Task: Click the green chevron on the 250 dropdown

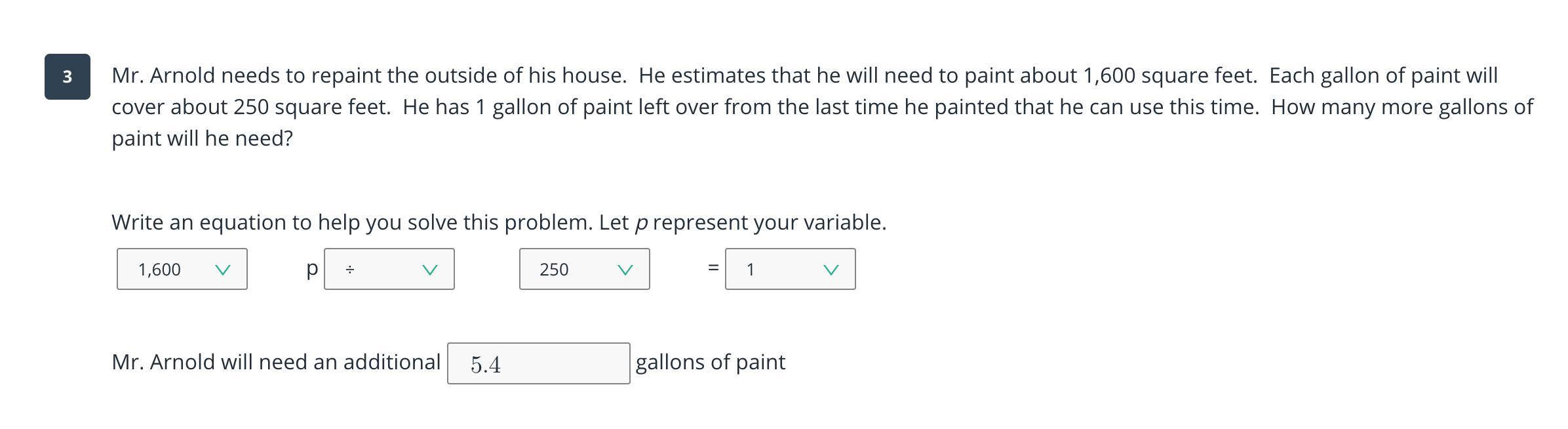Action: (625, 270)
